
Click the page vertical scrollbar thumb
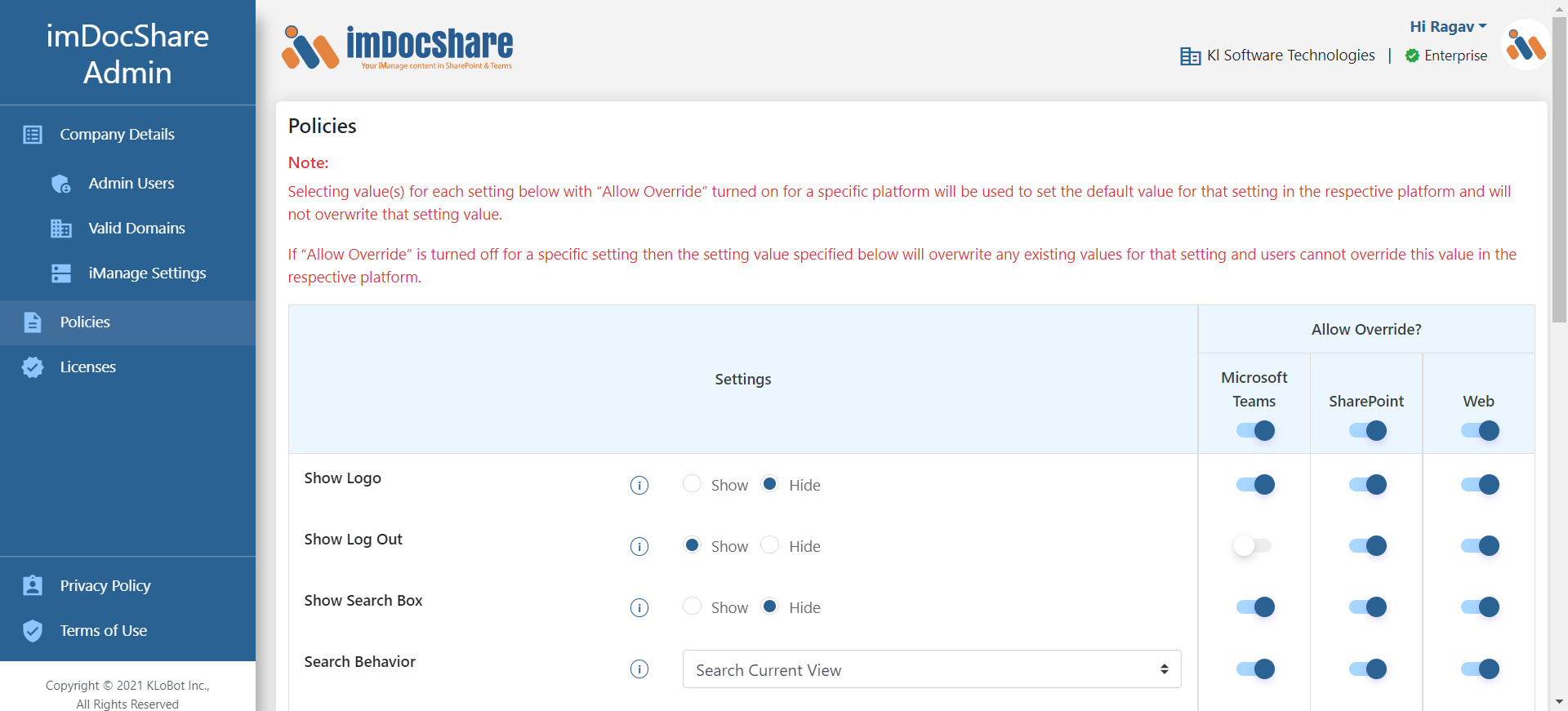tap(1559, 169)
